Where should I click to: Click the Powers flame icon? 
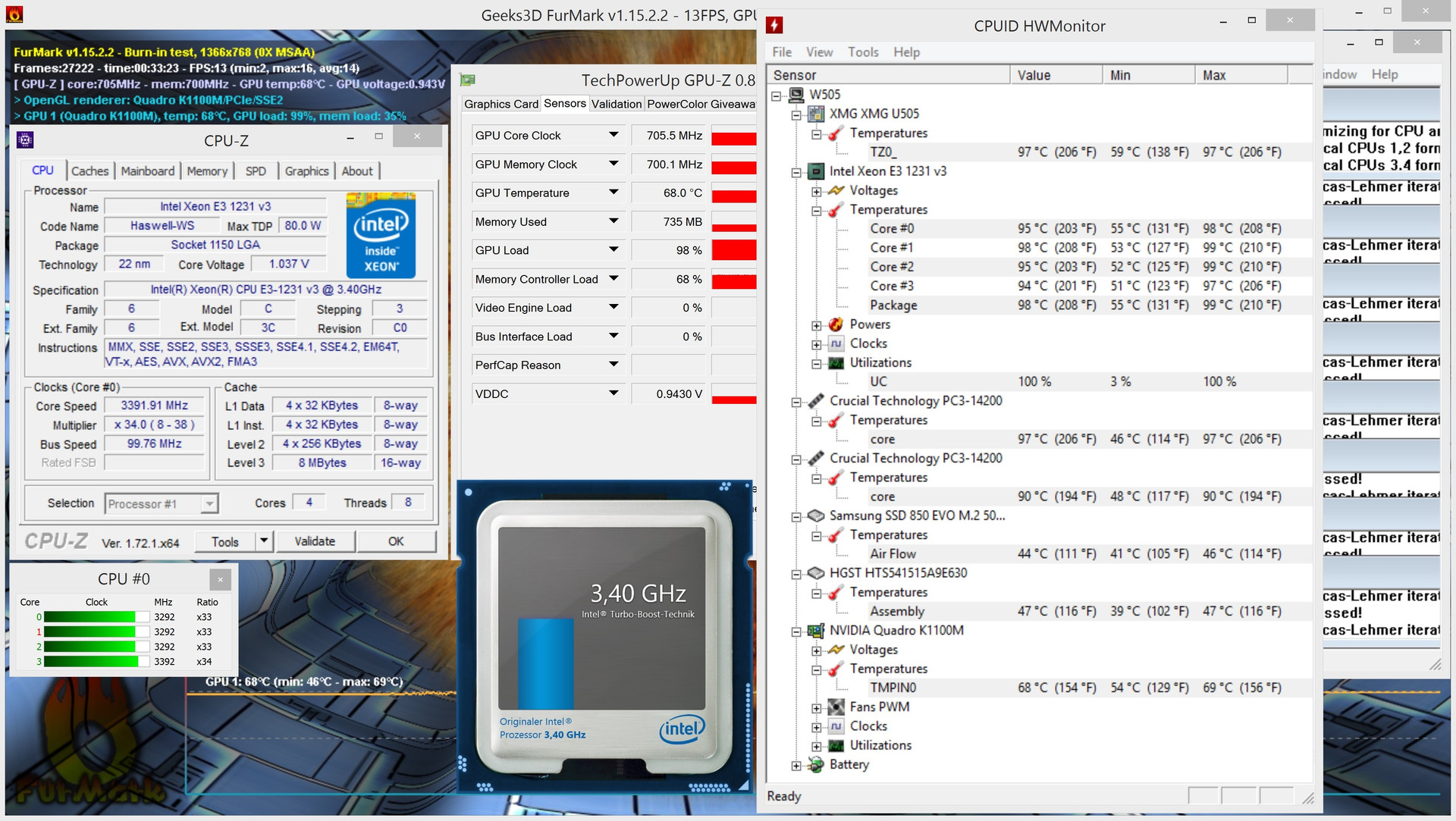coord(836,324)
